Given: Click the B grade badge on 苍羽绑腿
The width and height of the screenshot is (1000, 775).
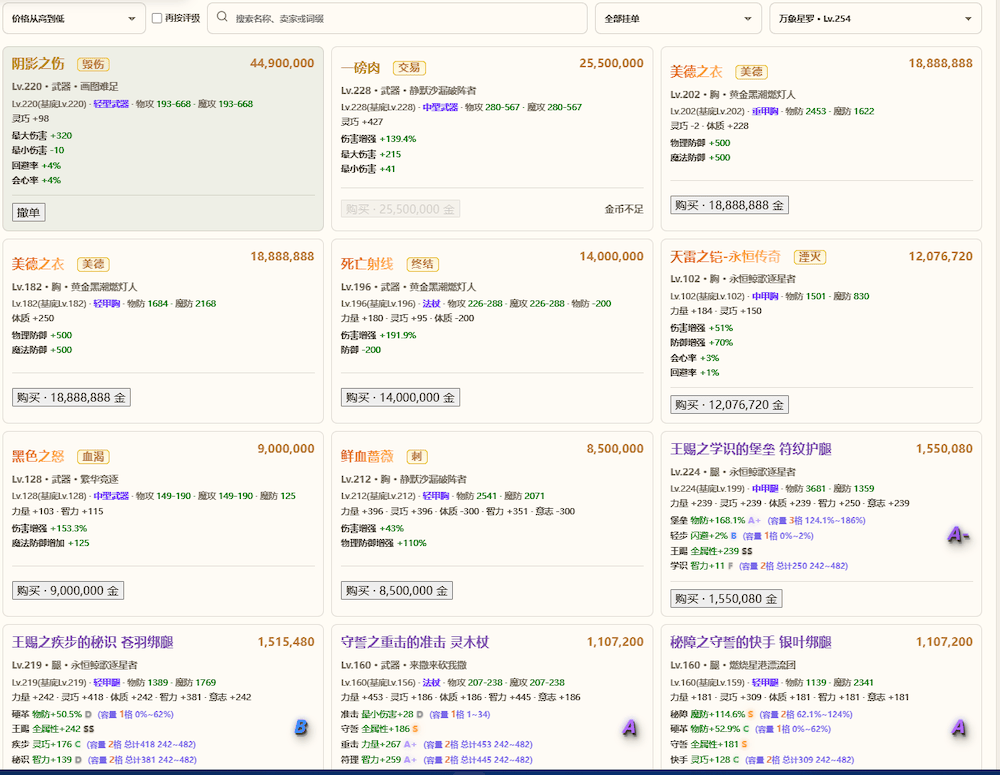Looking at the screenshot, I should 301,727.
